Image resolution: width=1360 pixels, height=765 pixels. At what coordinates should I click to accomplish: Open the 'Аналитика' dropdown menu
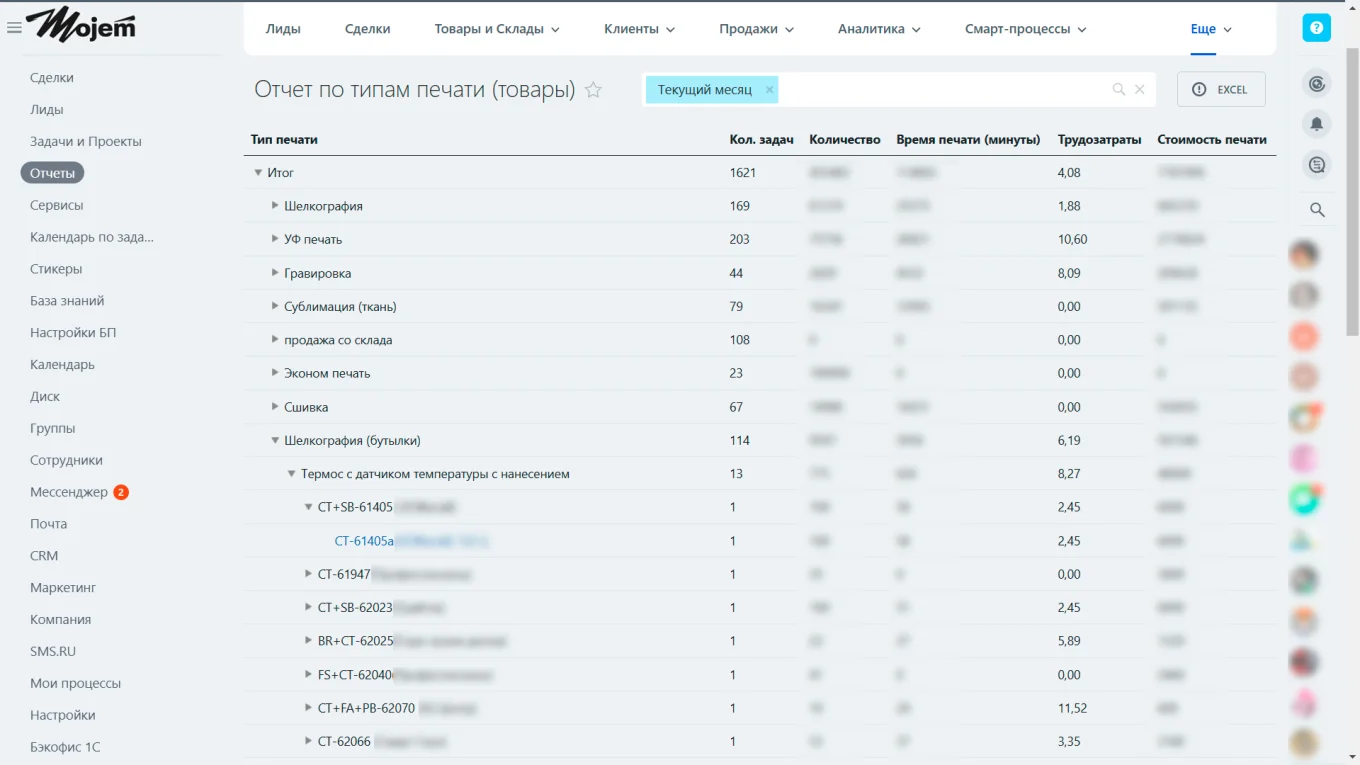coord(879,29)
